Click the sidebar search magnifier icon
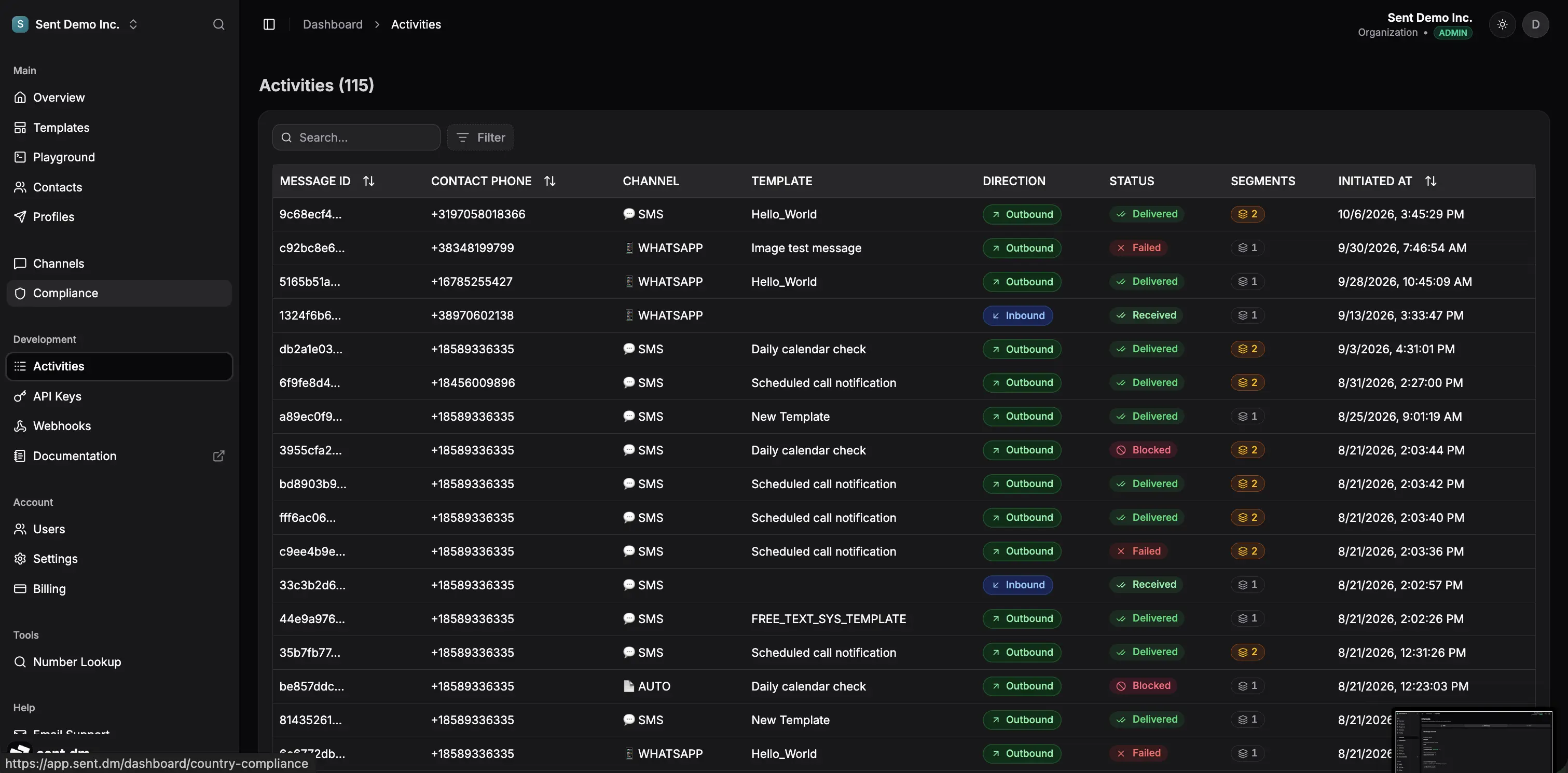Viewport: 1568px width, 773px height. point(218,24)
